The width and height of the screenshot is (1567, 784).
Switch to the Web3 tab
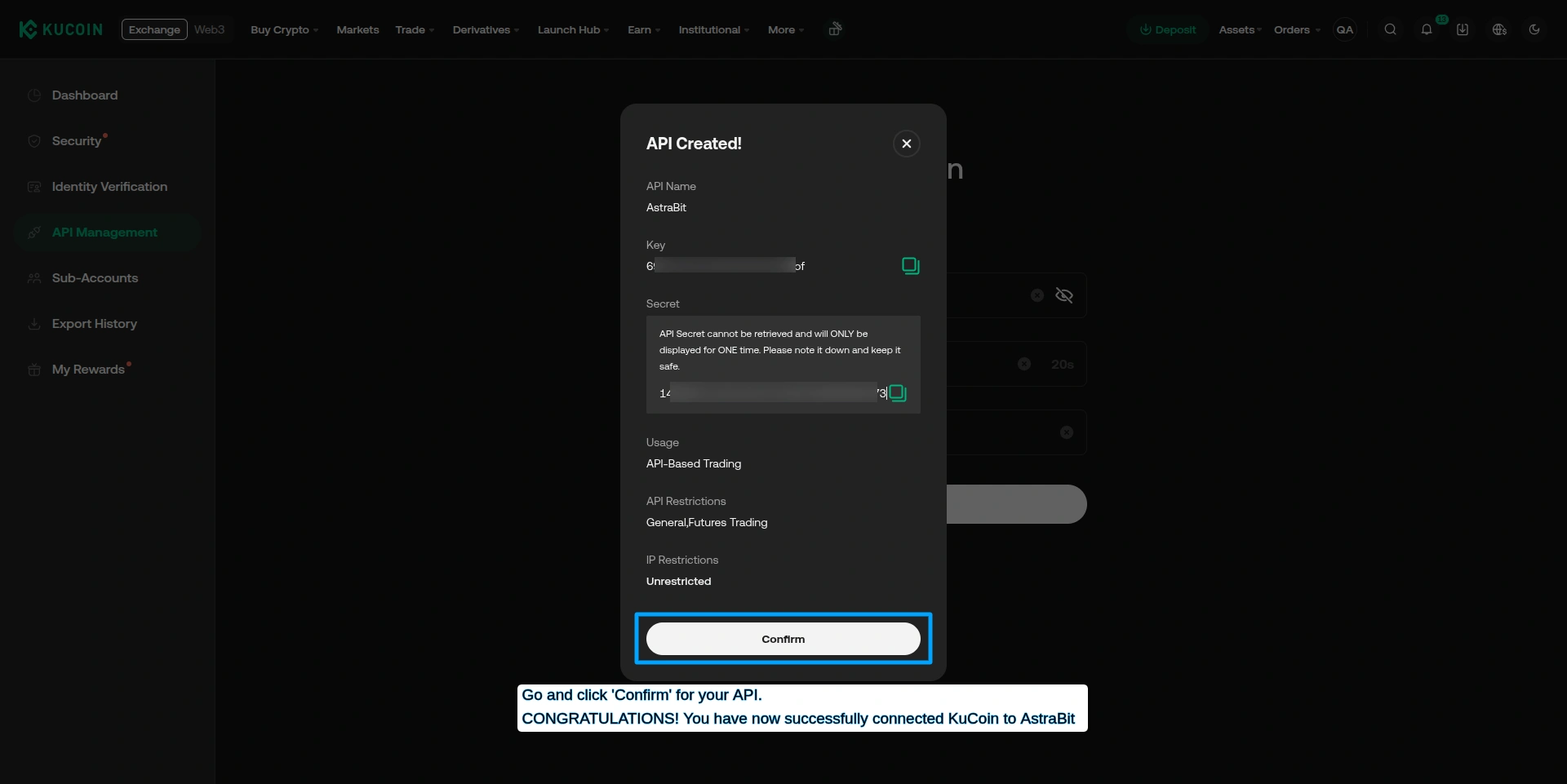coord(209,29)
